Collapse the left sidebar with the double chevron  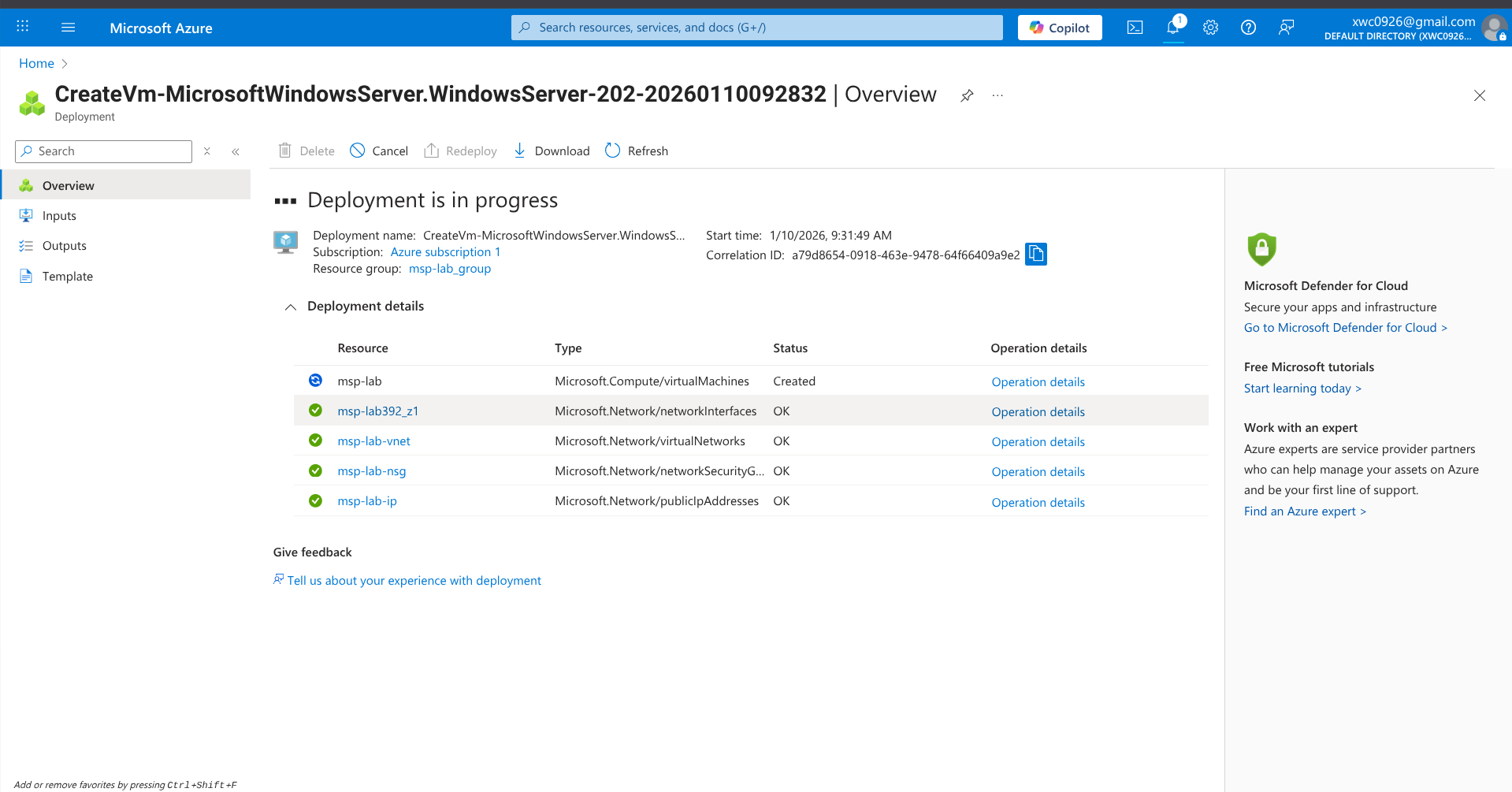point(235,151)
